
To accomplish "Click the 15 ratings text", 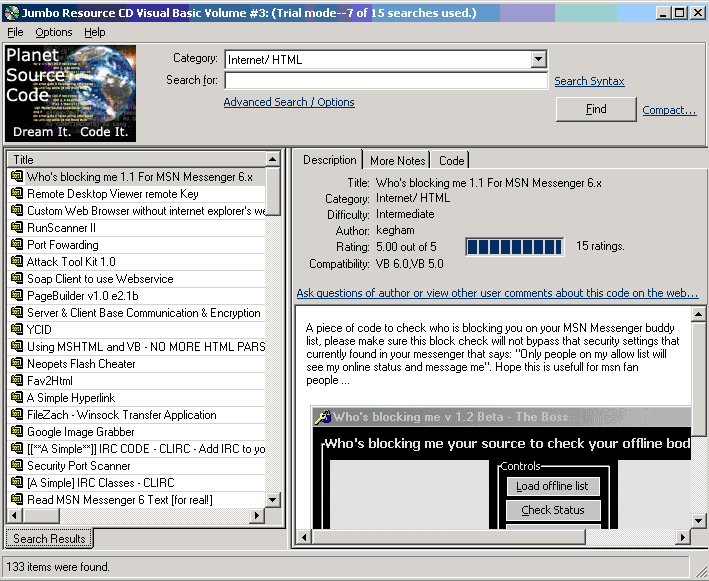I will click(x=600, y=246).
